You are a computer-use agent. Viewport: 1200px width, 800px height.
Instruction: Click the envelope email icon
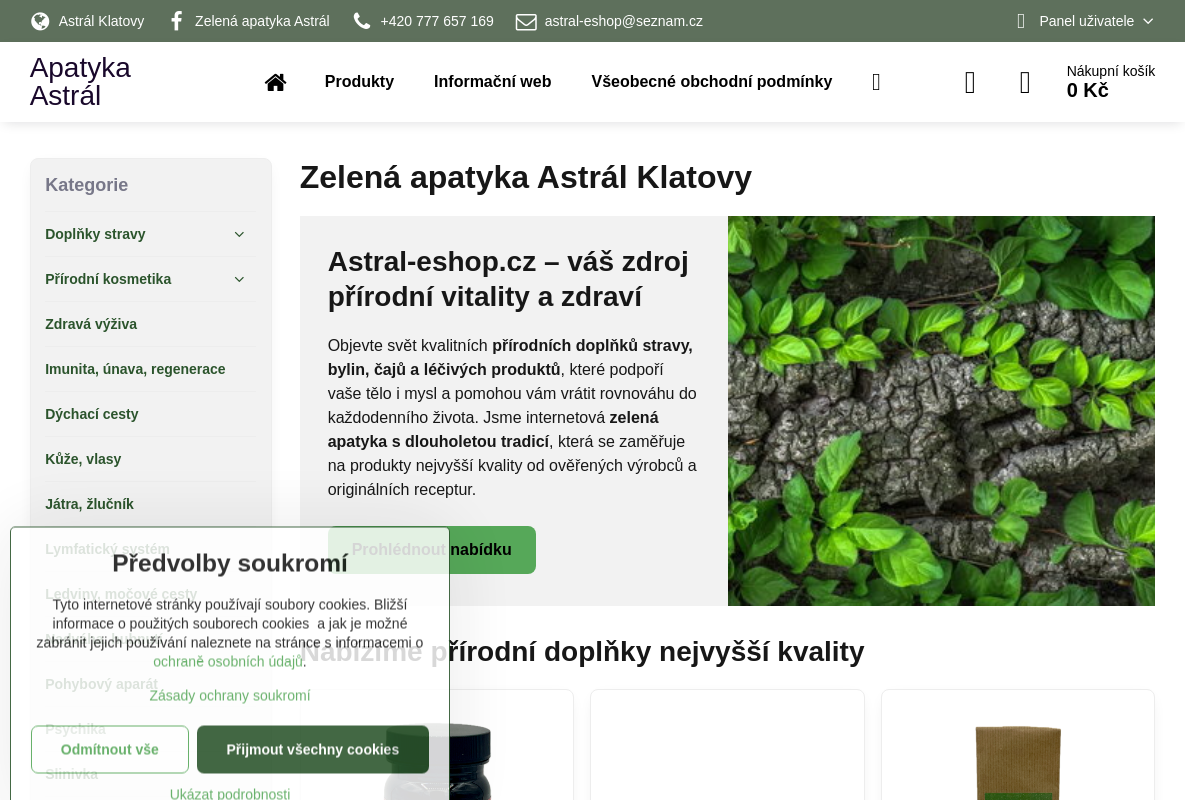point(526,21)
